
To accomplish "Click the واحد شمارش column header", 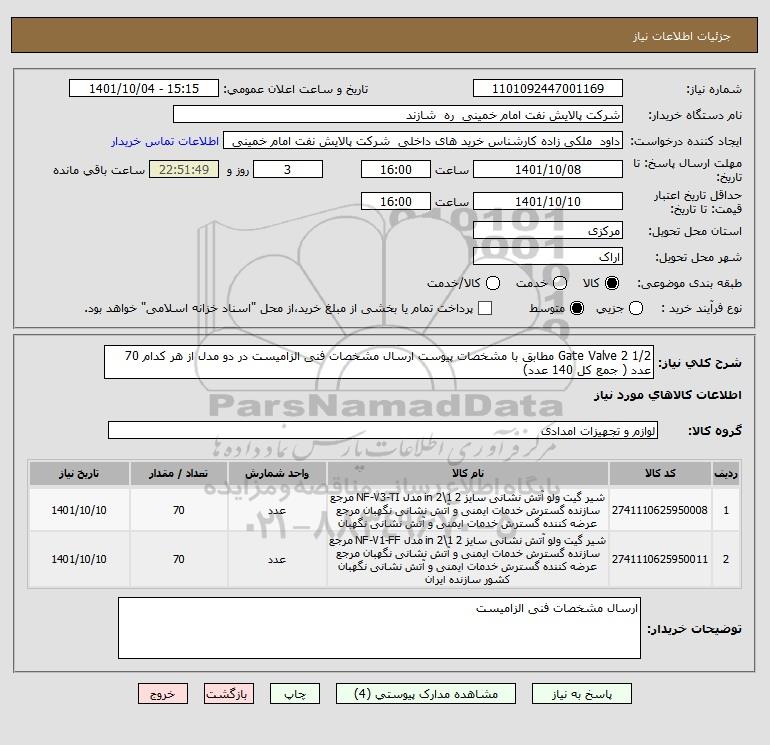I will [277, 473].
